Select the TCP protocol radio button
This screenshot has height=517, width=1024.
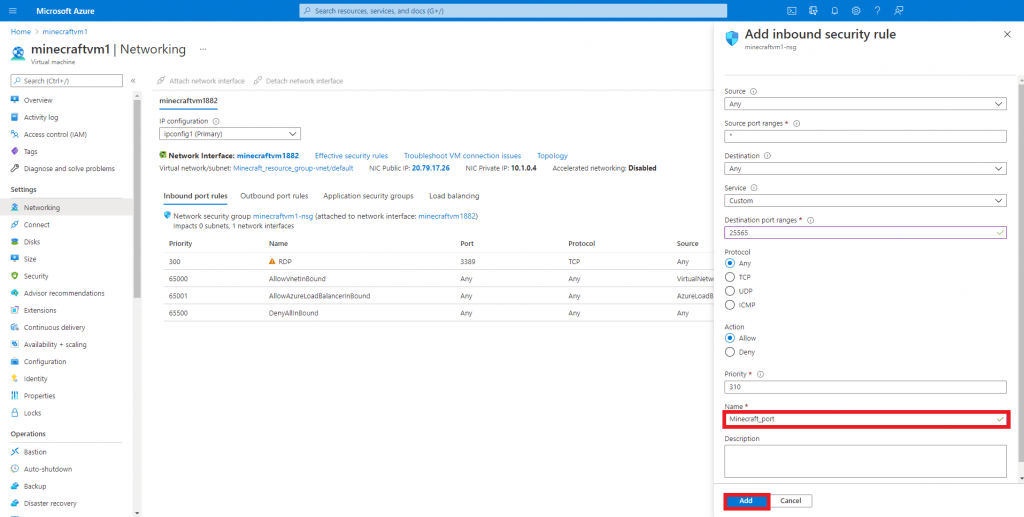coord(730,277)
